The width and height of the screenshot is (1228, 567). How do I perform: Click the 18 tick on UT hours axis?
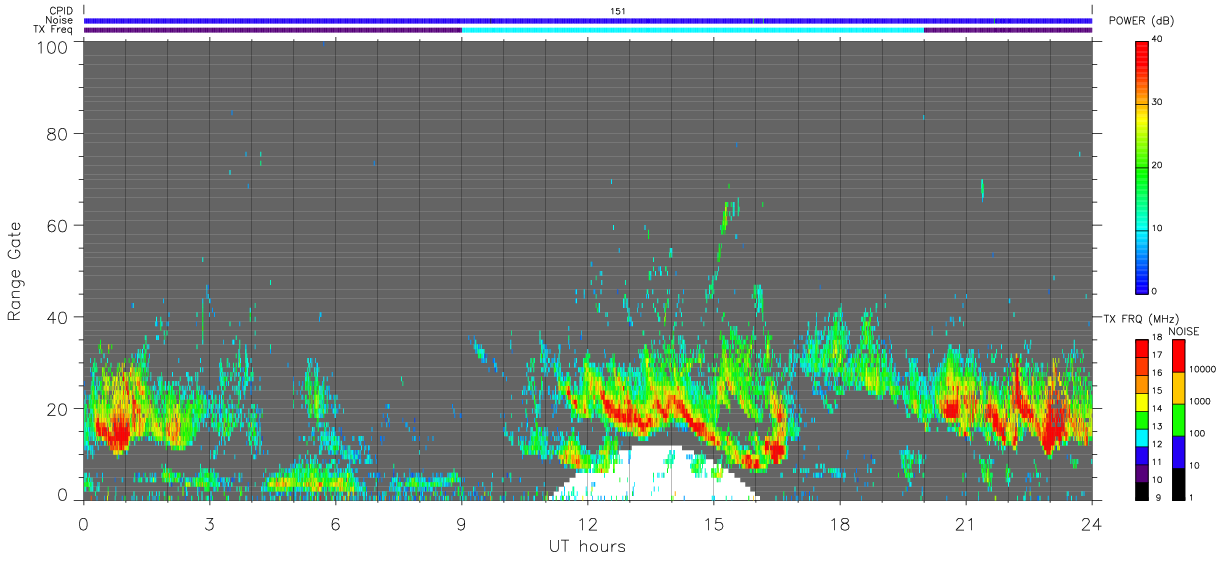point(839,524)
